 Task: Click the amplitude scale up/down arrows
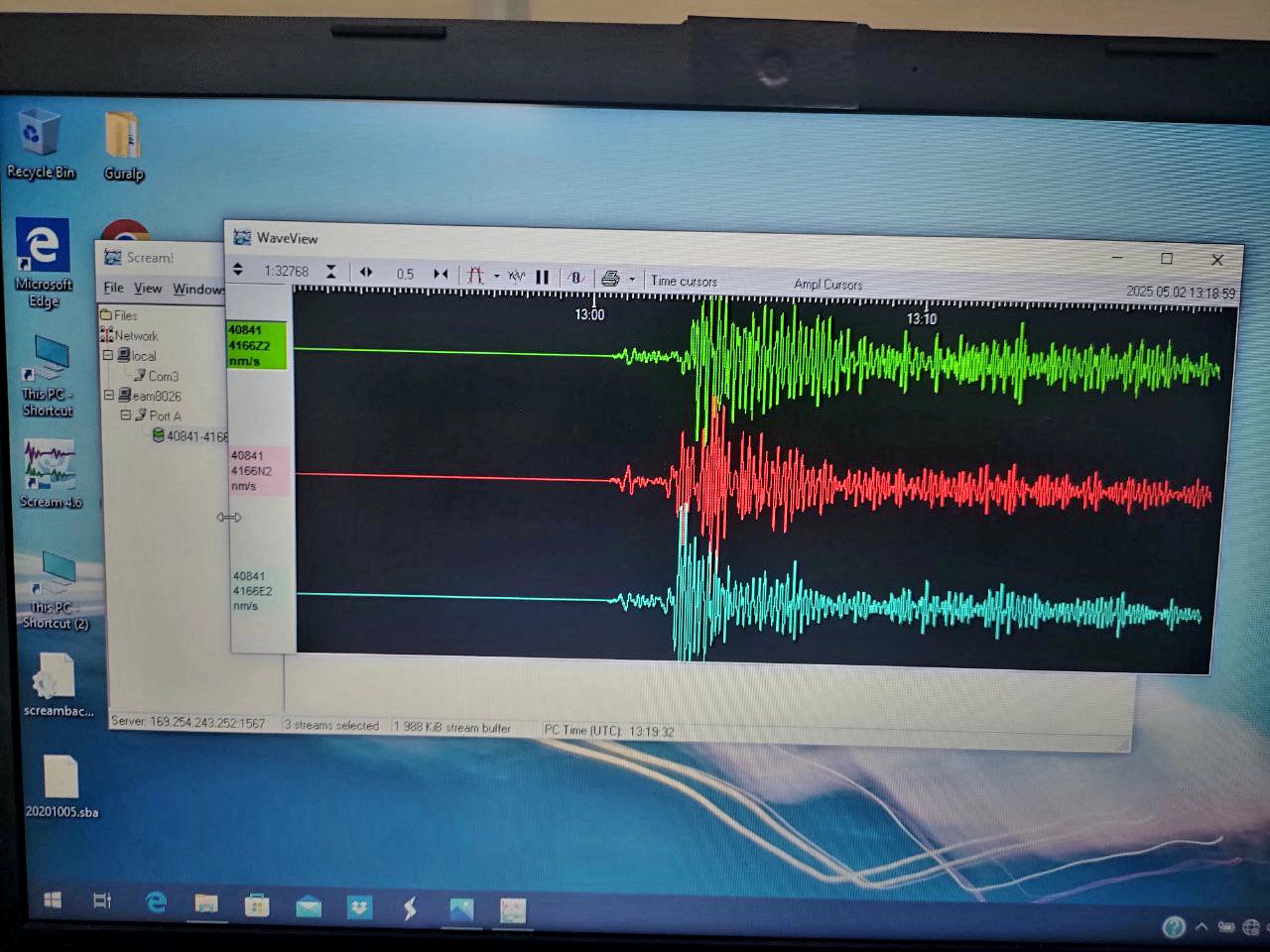coord(238,270)
